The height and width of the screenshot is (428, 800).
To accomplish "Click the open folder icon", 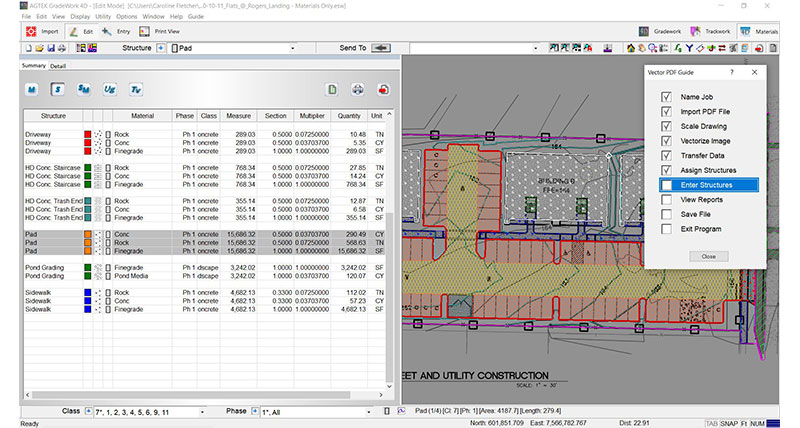I will 40,48.
